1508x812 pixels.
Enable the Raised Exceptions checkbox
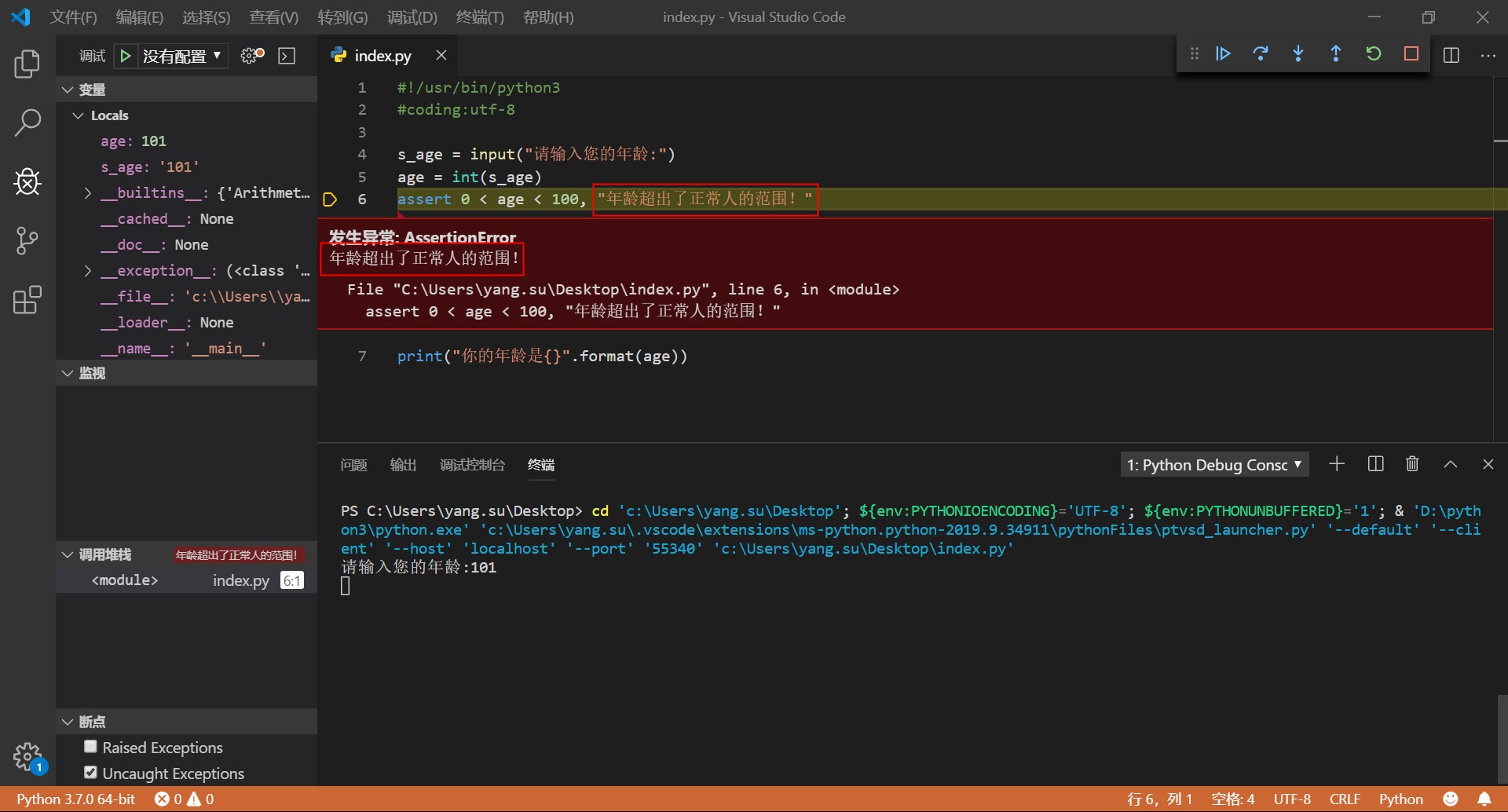[90, 747]
